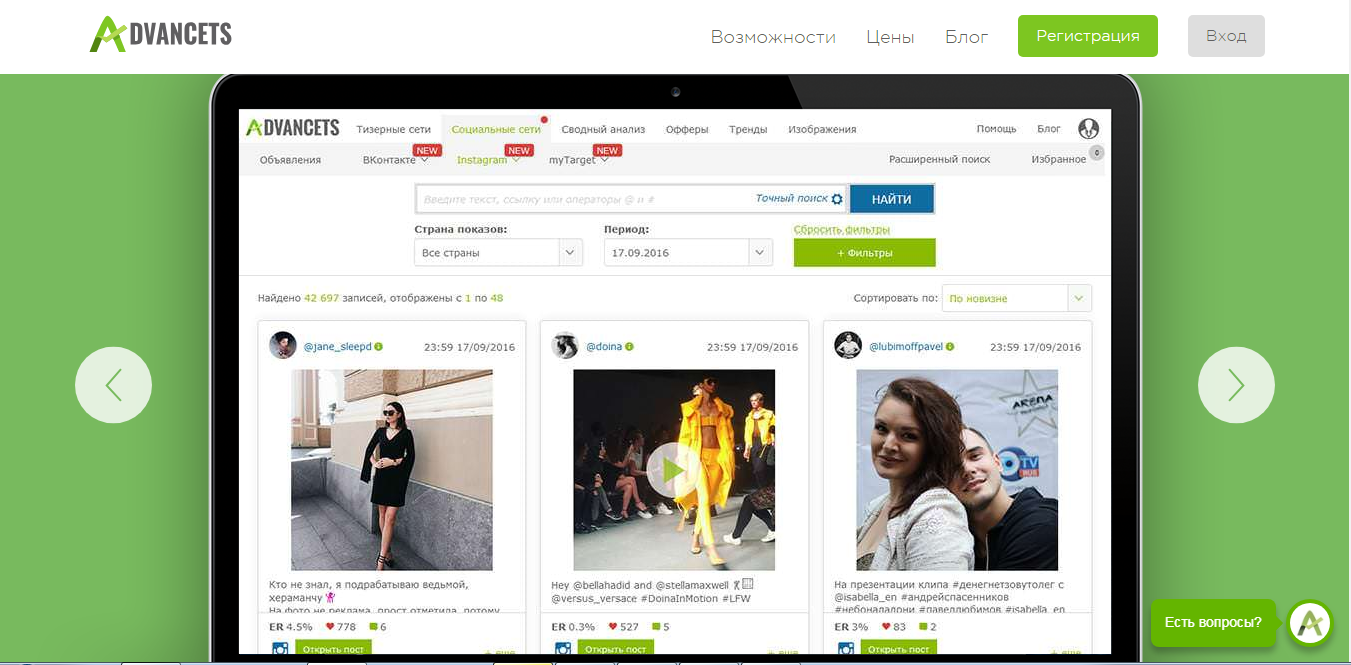The width and height of the screenshot is (1351, 665).
Task: Open the Цены page
Action: coord(890,37)
